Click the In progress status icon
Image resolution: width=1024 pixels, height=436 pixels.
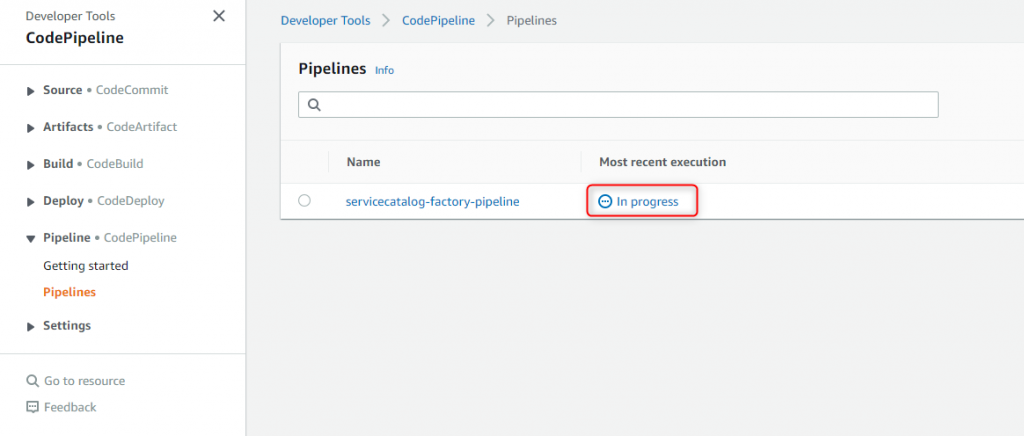(x=605, y=202)
